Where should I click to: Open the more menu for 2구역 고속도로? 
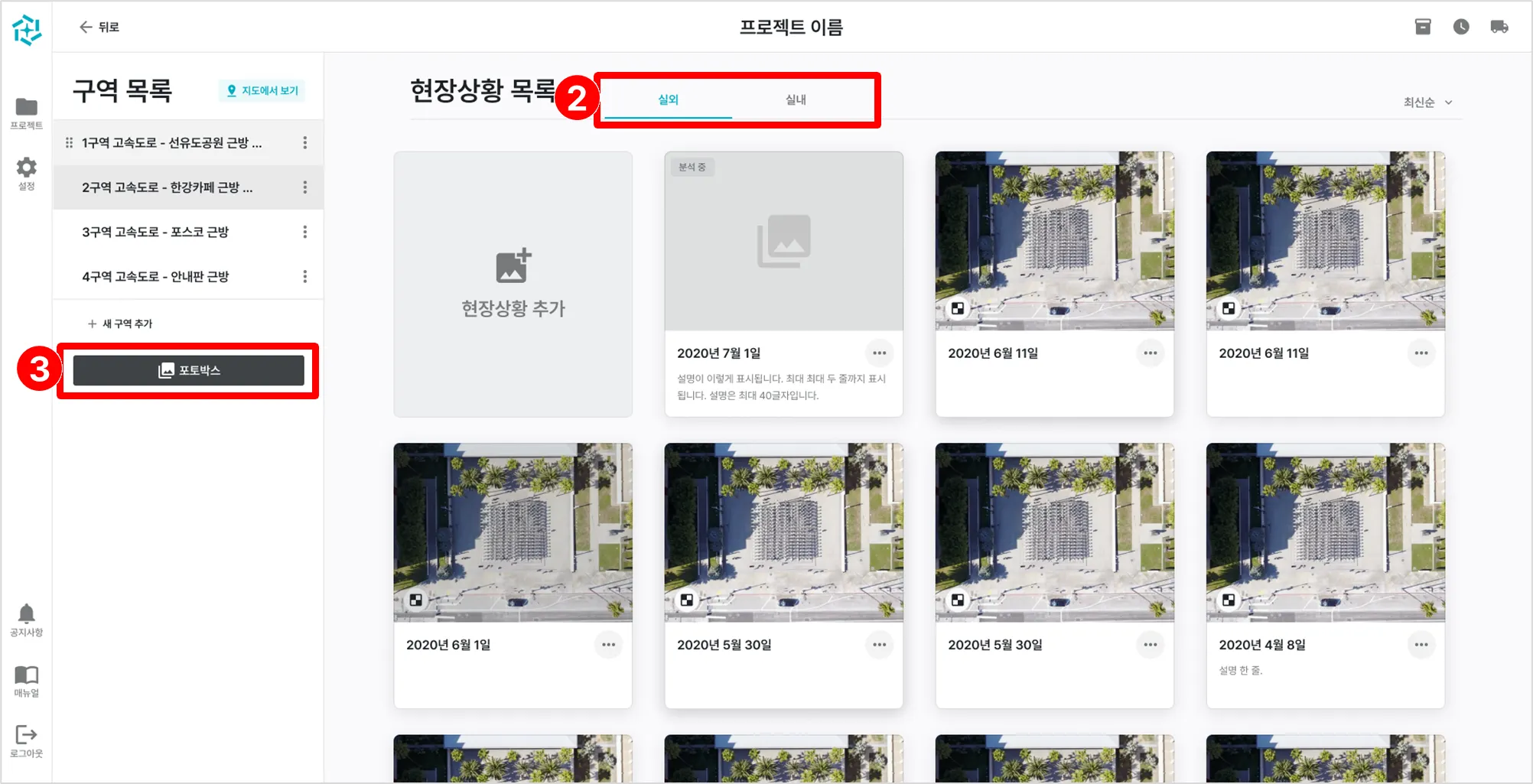tap(305, 187)
